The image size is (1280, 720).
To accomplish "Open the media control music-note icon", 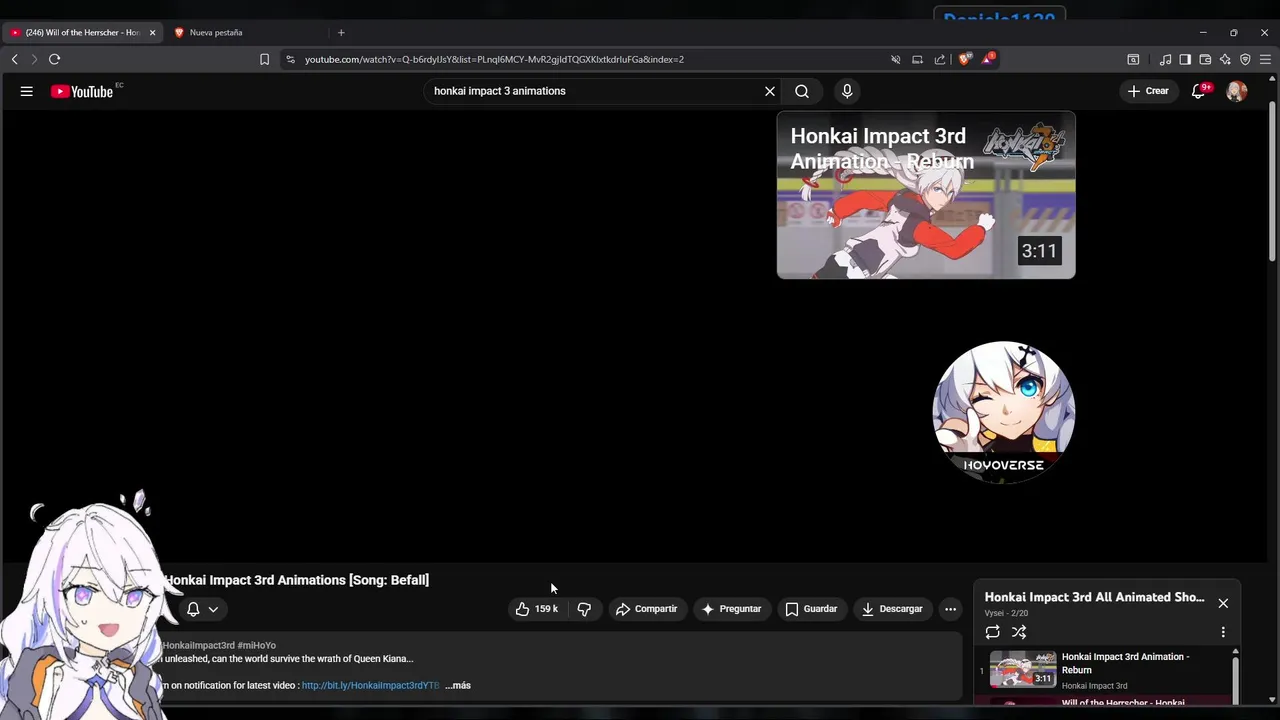I will coord(1165,59).
